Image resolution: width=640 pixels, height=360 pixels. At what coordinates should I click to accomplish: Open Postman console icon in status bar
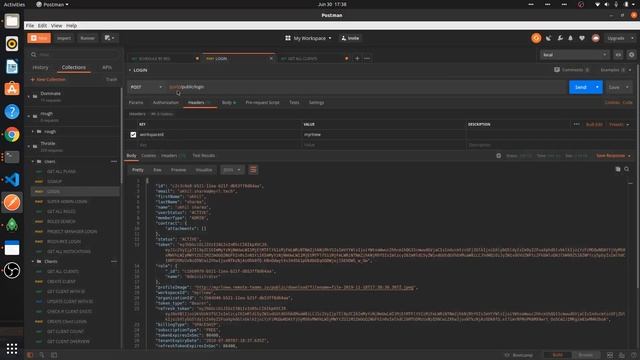pyautogui.click(x=54, y=355)
